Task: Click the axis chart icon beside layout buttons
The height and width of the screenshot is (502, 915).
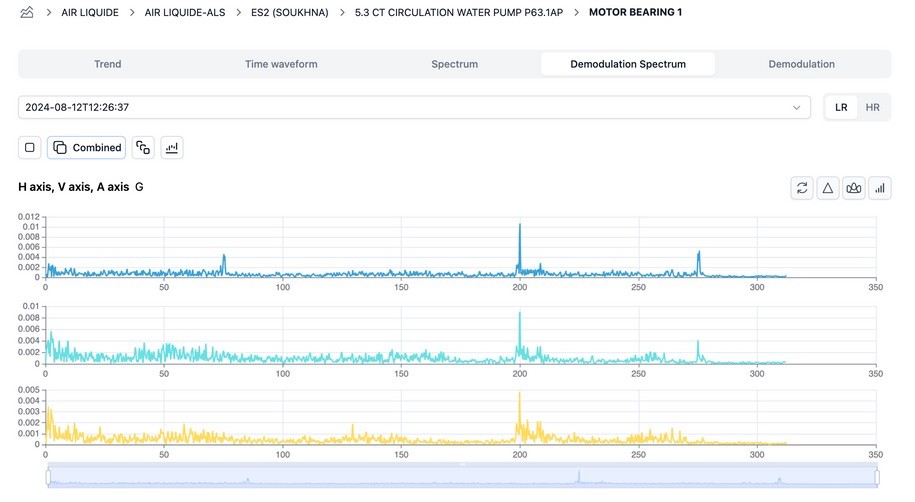Action: 172,148
